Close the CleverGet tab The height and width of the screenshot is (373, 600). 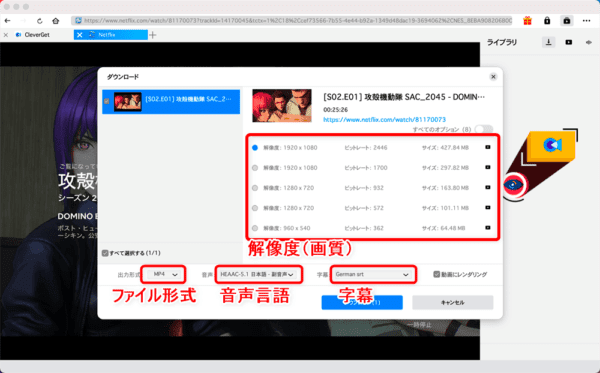[x=6, y=35]
